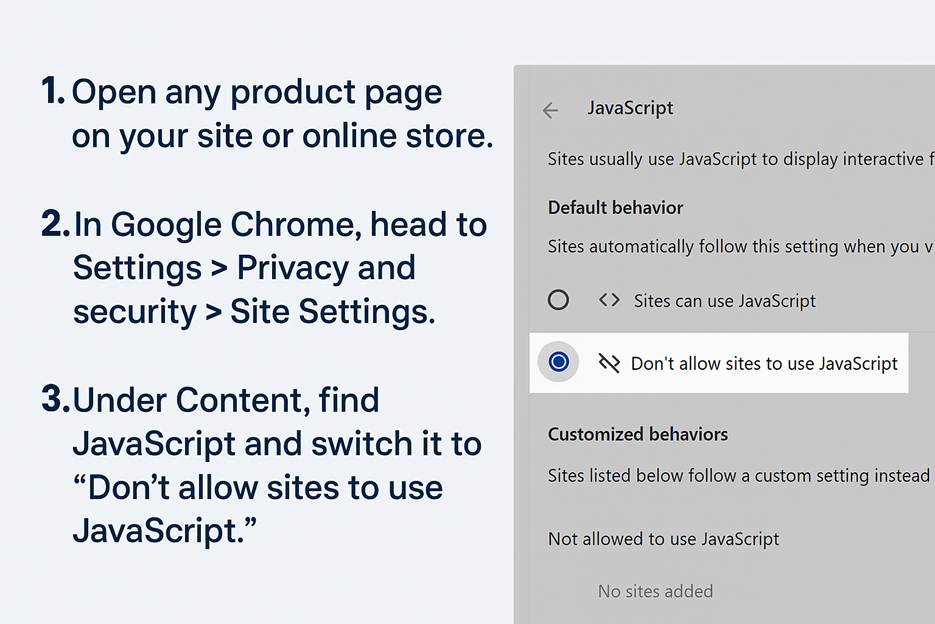Click the back arrow beside JavaScript heading
The width and height of the screenshot is (935, 624).
click(x=549, y=110)
